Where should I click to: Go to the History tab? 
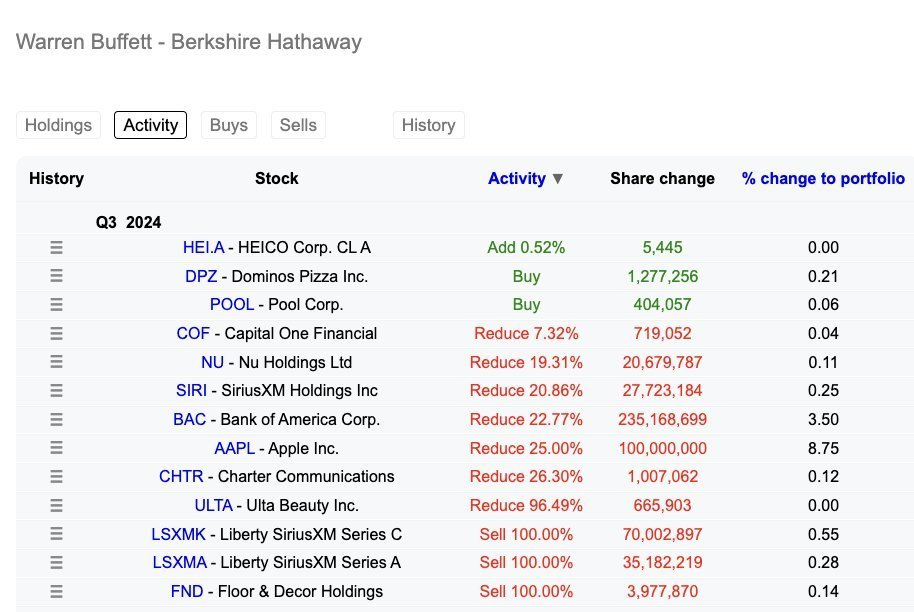428,125
